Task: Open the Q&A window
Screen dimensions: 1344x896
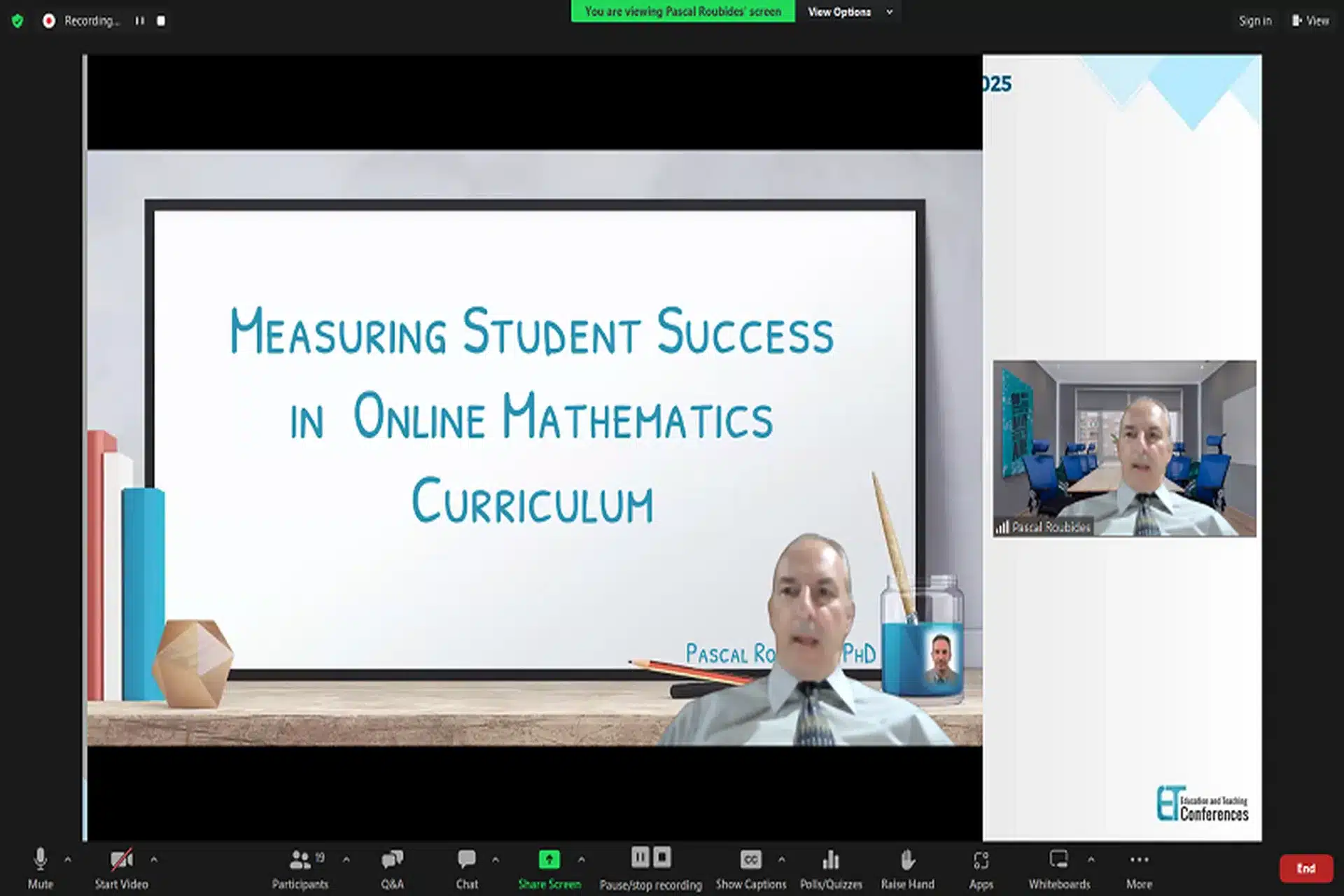Action: click(x=392, y=868)
